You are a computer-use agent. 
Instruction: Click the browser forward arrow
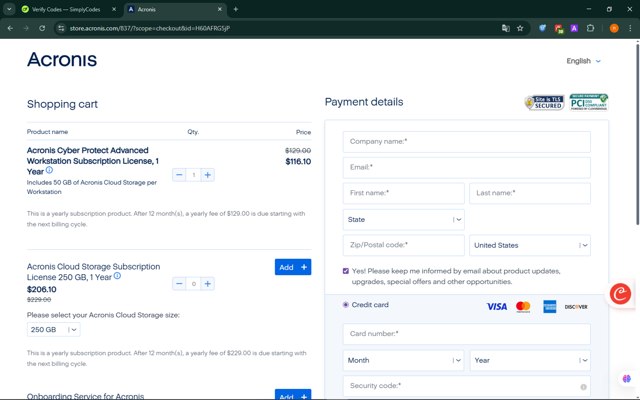pos(26,28)
